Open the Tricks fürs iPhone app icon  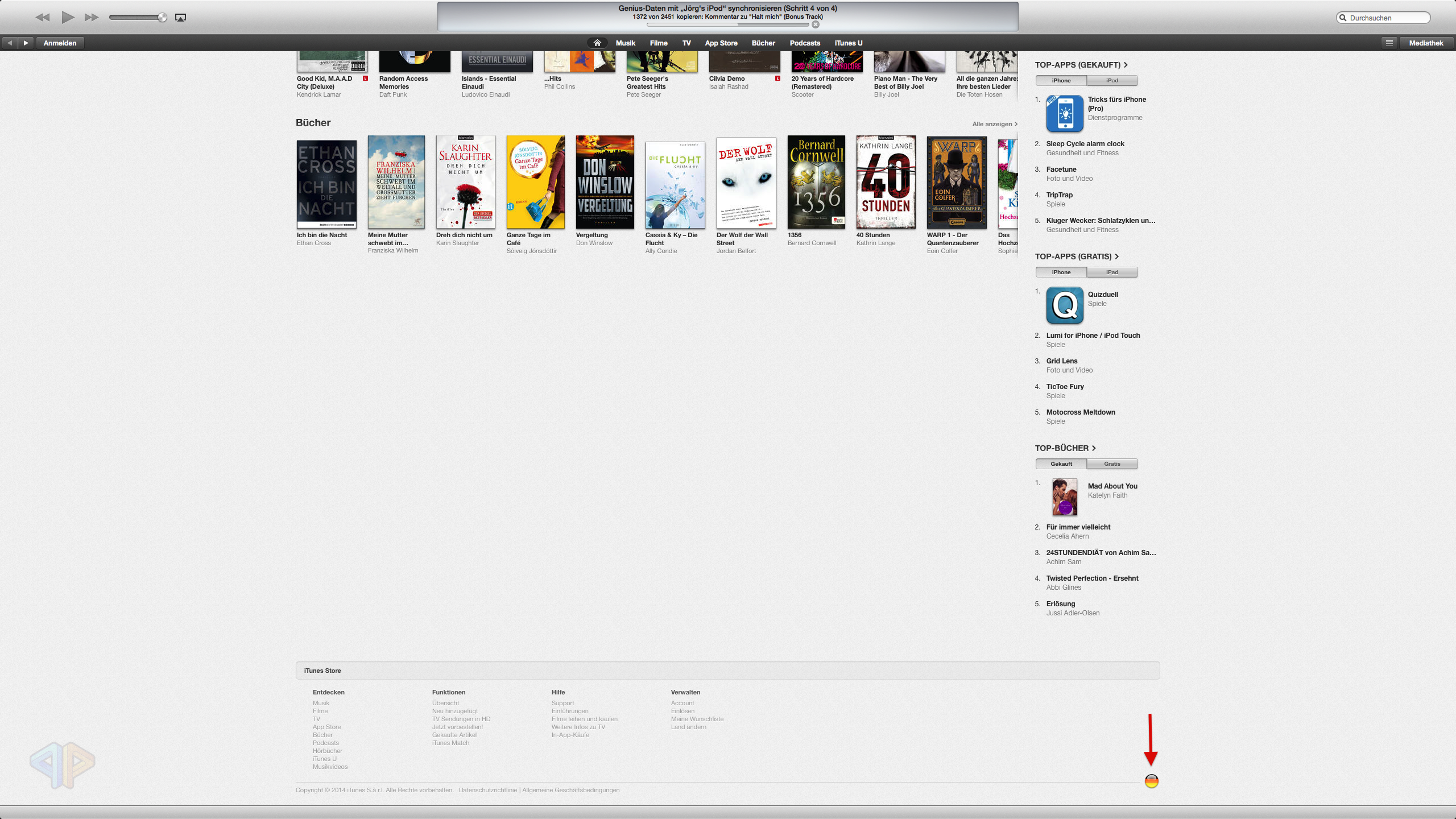[1064, 113]
